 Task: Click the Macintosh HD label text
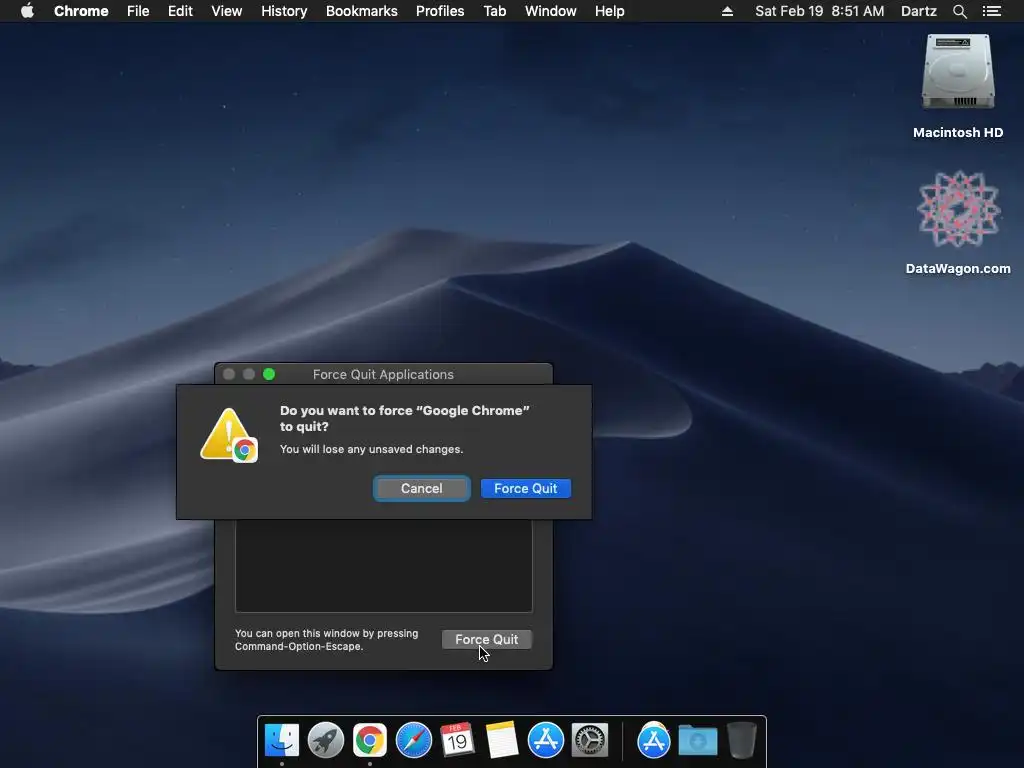pos(958,133)
